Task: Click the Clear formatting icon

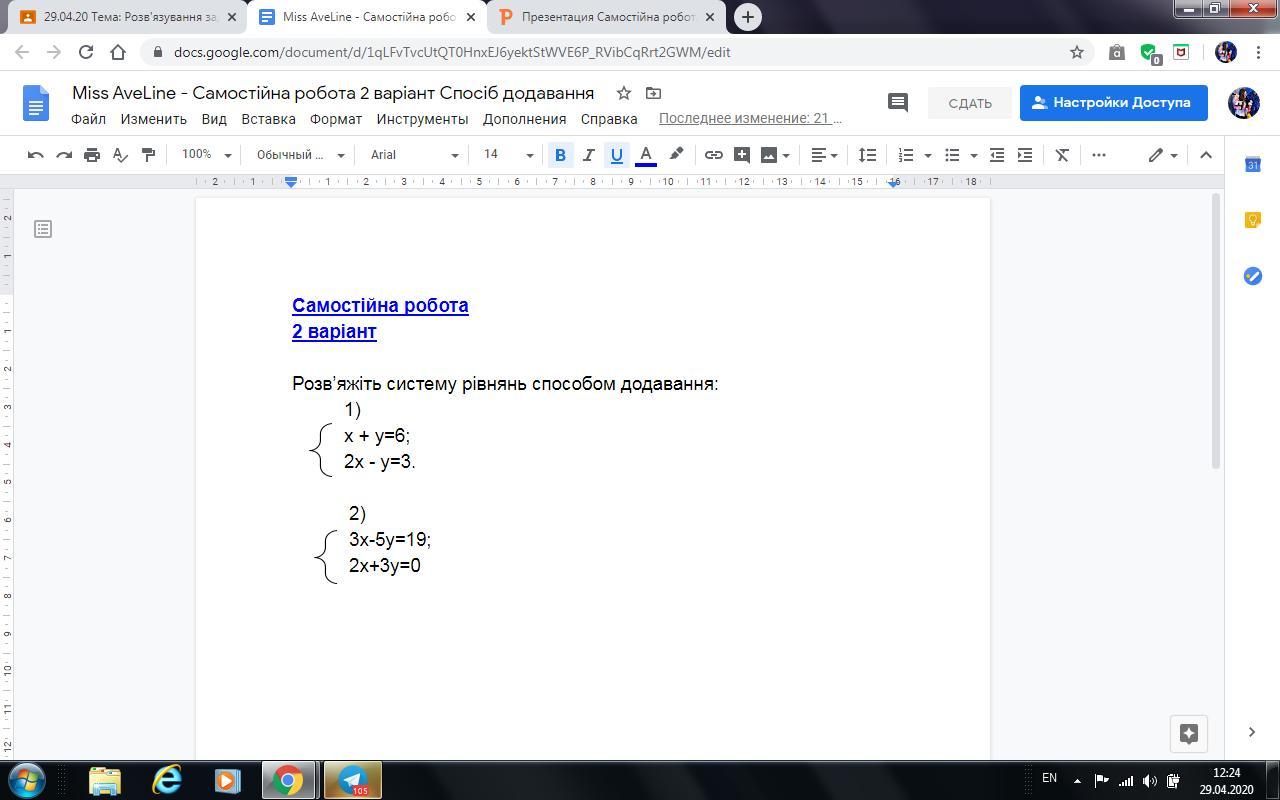Action: [1062, 155]
